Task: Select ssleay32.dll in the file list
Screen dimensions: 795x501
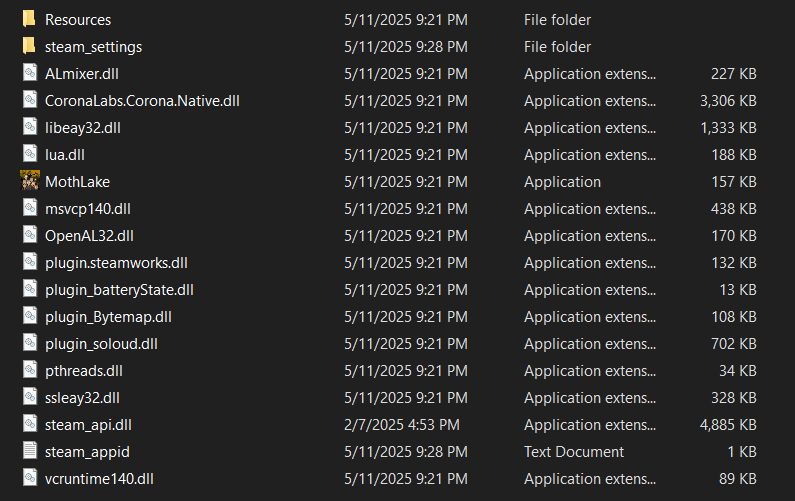Action: click(82, 398)
